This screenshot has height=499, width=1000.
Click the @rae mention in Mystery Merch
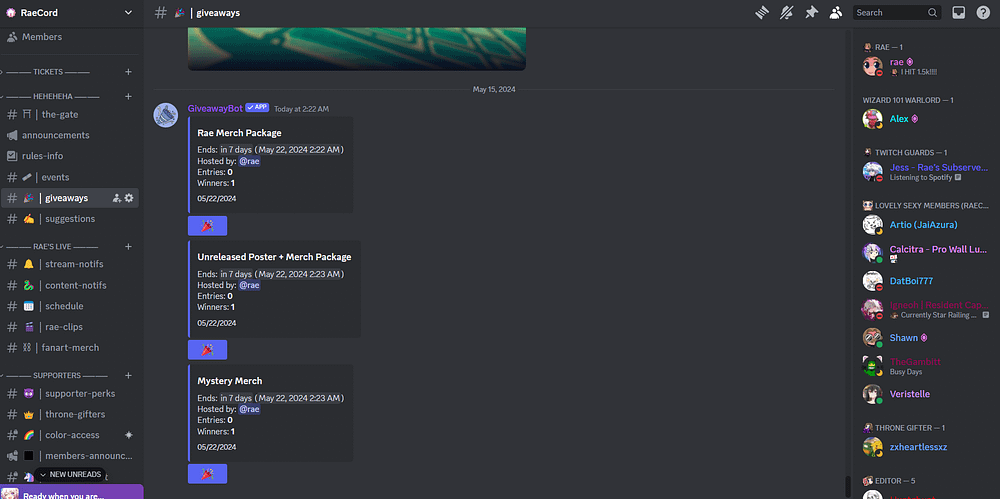point(249,409)
